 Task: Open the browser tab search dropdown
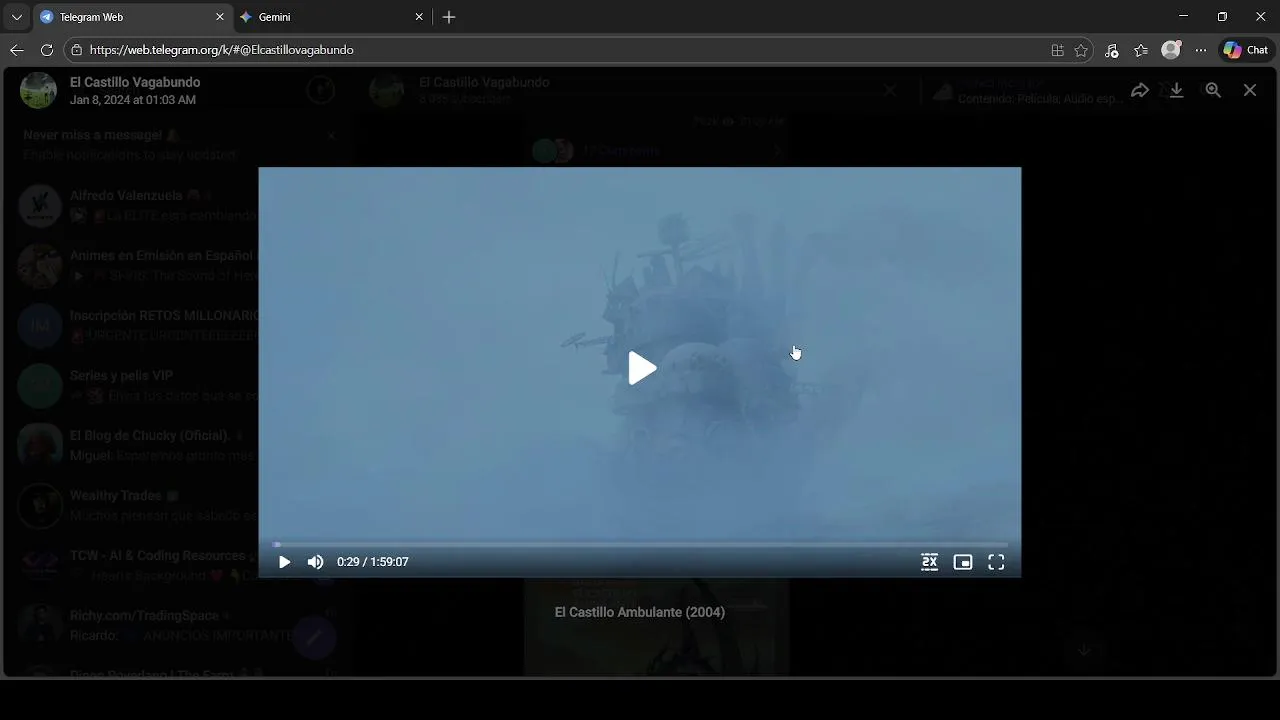tap(16, 17)
